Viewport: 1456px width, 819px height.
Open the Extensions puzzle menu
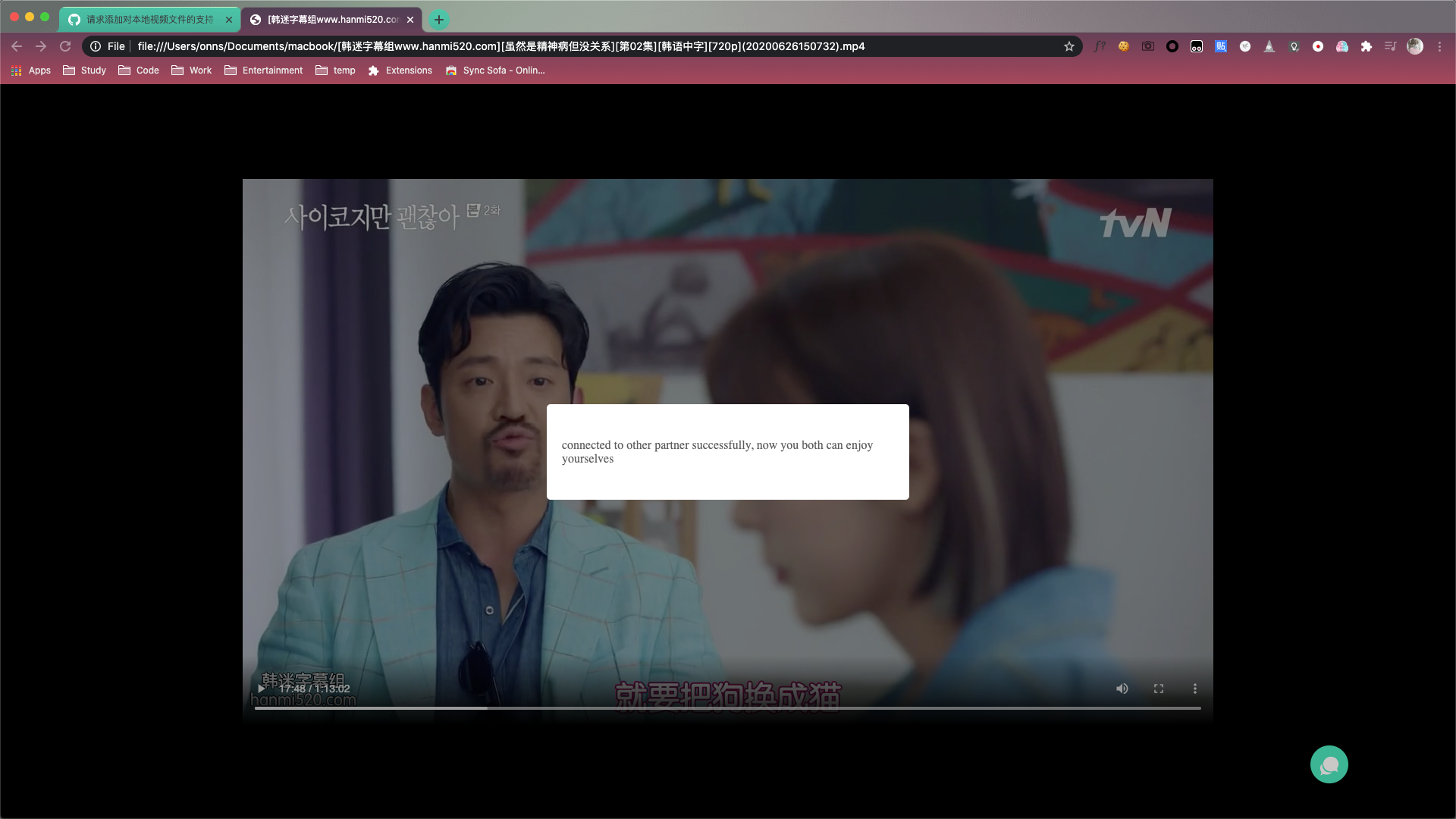tap(1367, 46)
